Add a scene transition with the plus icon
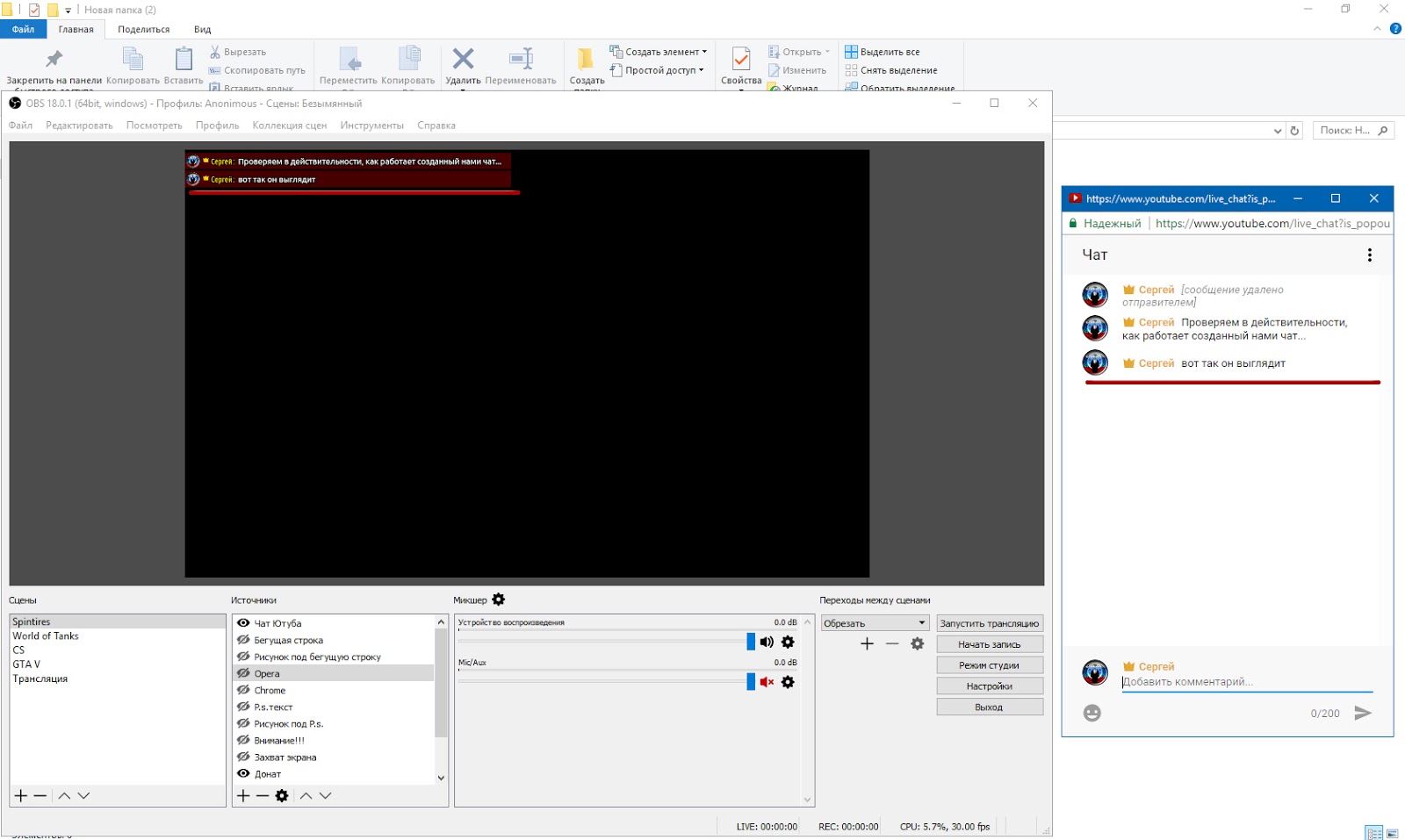Image resolution: width=1405 pixels, height=840 pixels. 868,644
